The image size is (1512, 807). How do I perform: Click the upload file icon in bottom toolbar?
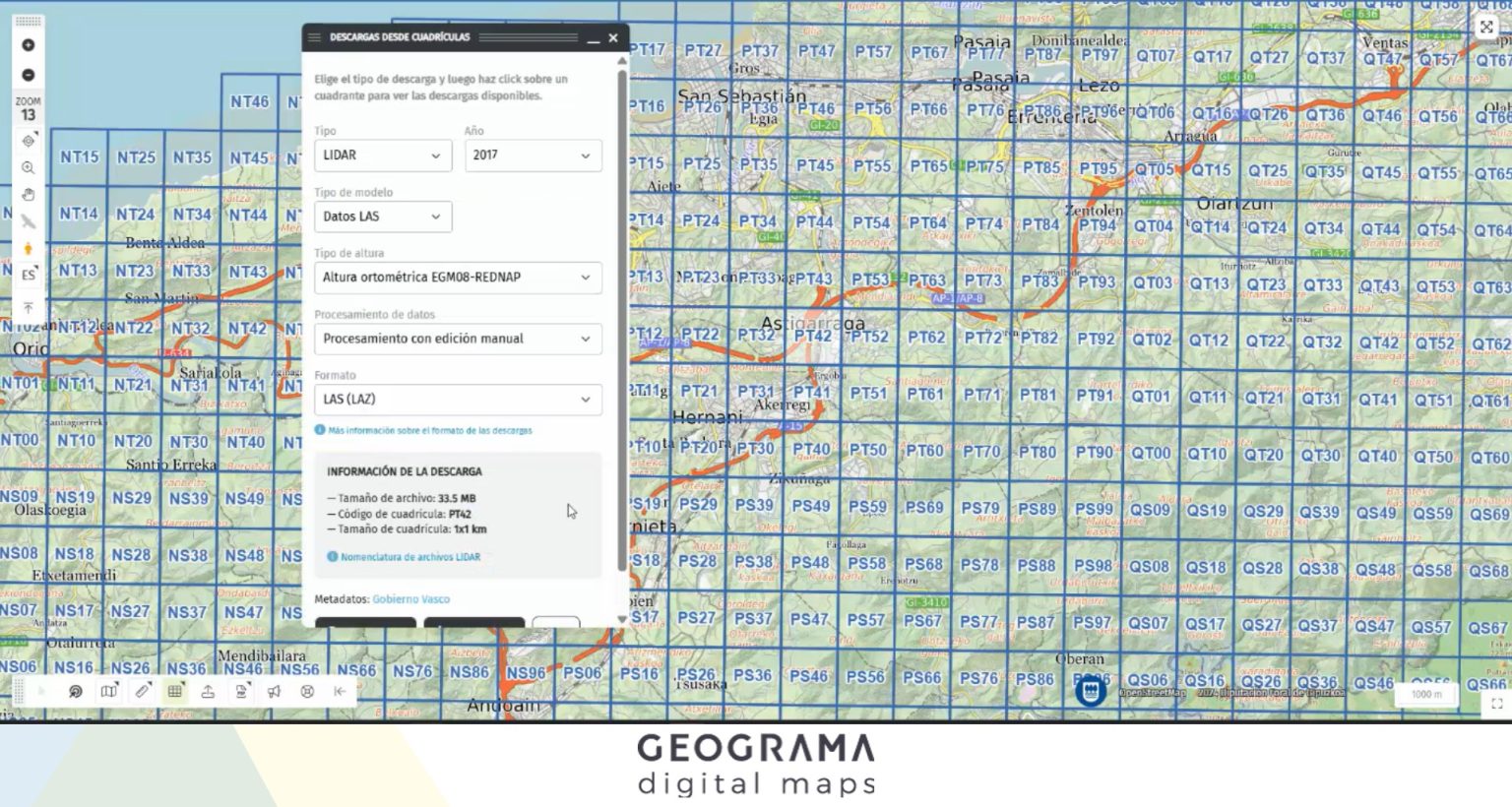point(208,691)
